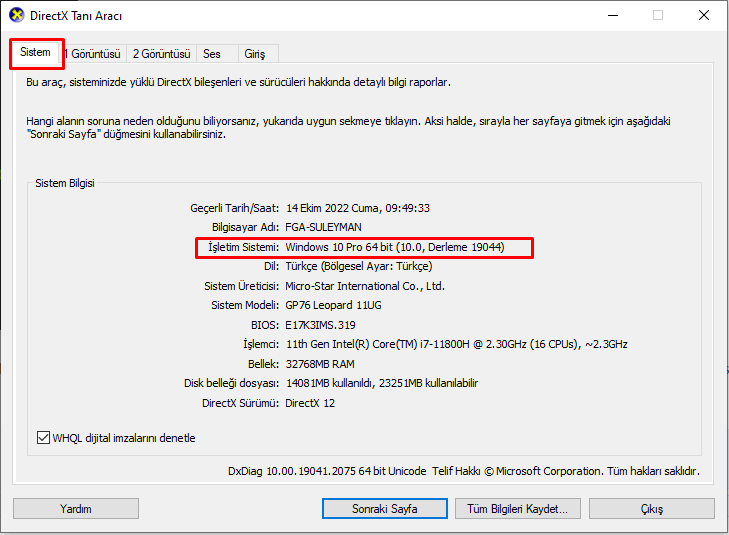
Task: Click the DxDiag 10.00.19041.2075 version text
Action: (327, 471)
